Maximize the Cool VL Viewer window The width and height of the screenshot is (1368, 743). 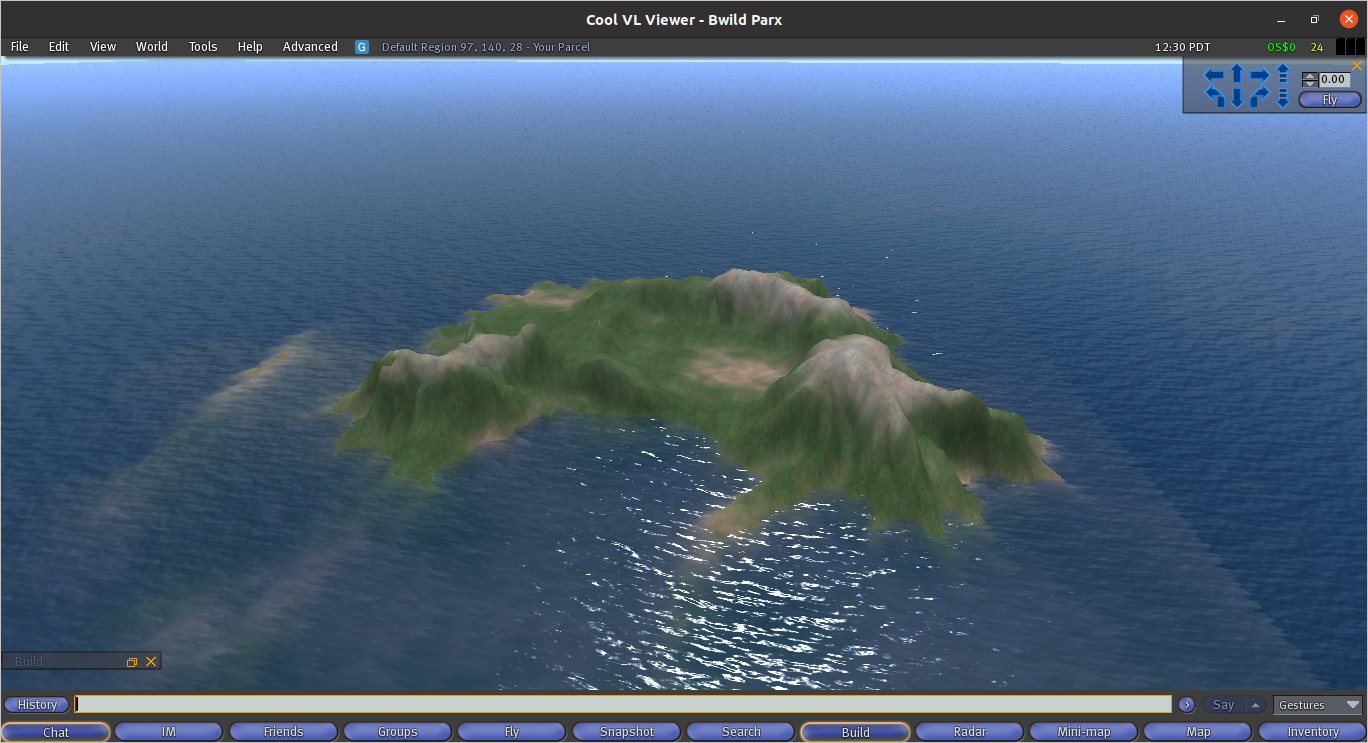[1314, 20]
